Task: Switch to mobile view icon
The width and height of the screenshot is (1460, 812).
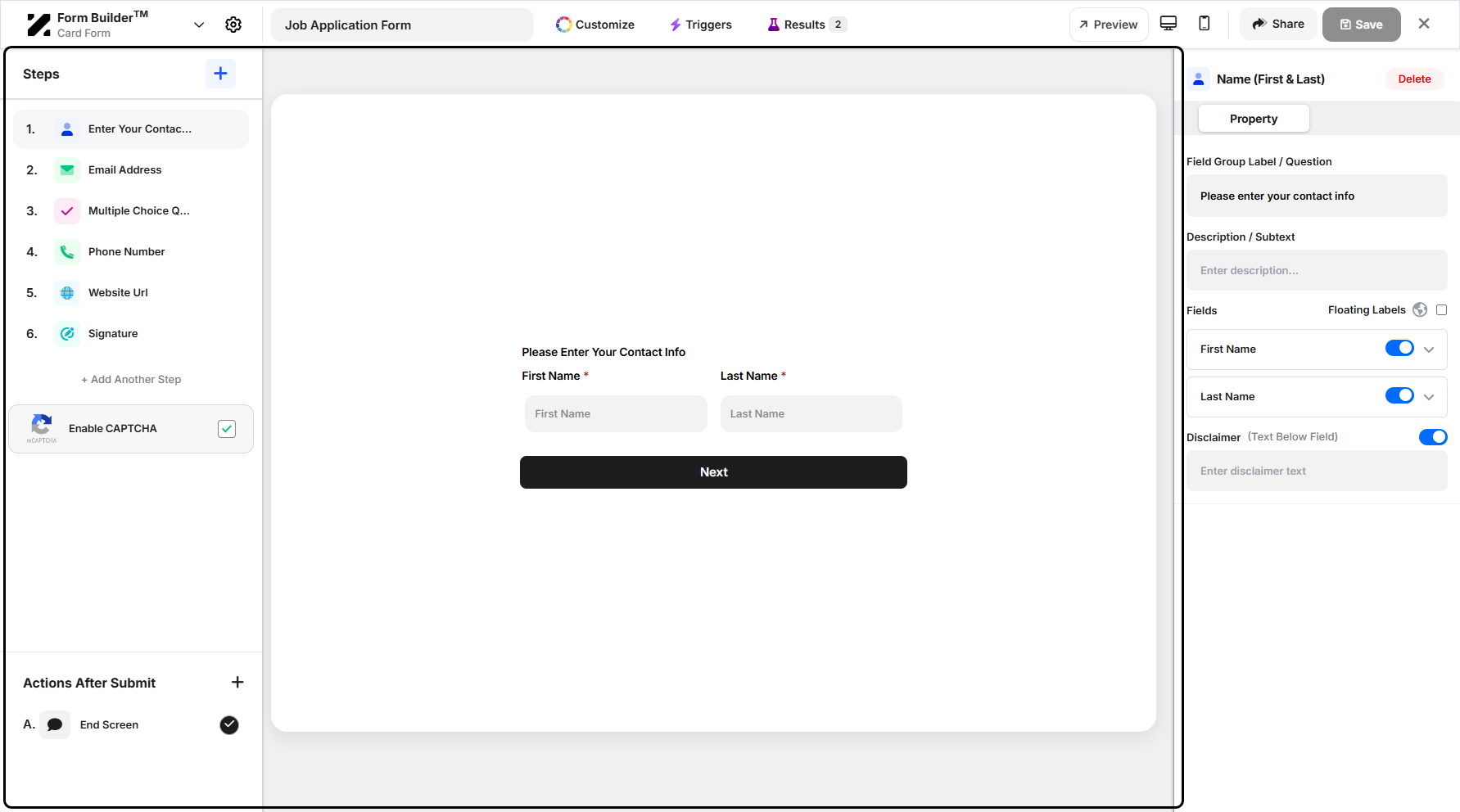Action: pos(1205,23)
